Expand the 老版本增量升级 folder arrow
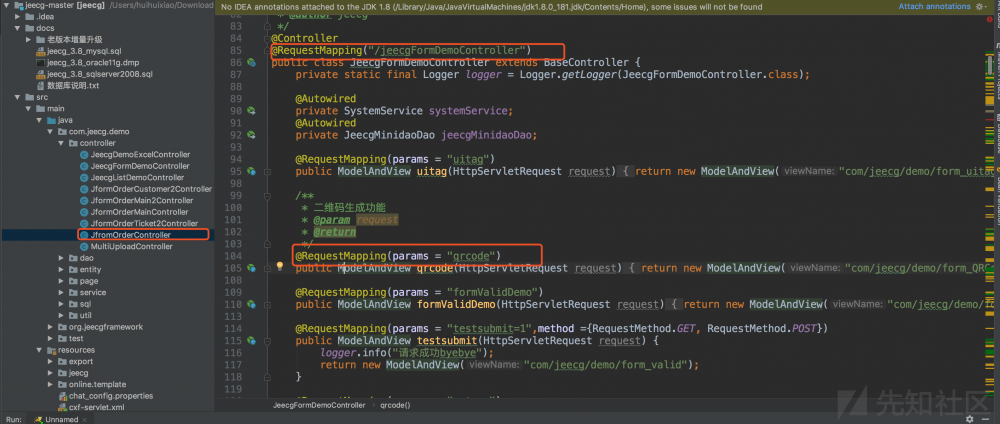Viewport: 1000px width, 424px height. [x=29, y=40]
